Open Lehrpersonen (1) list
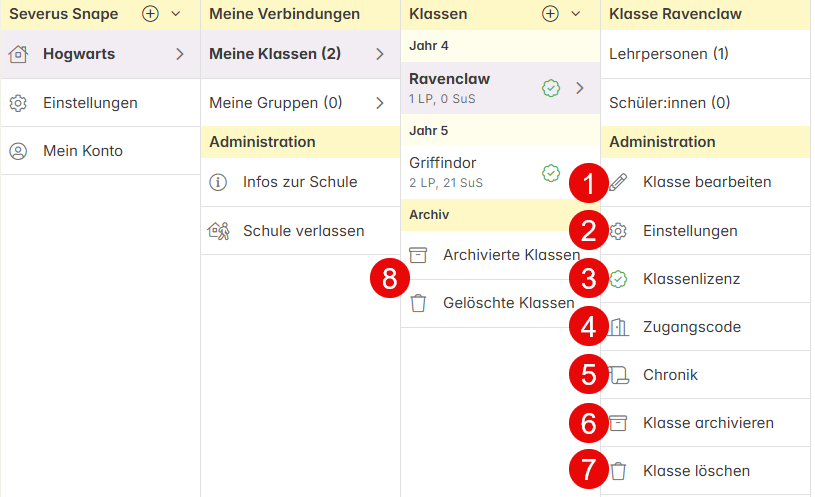The height and width of the screenshot is (497, 815). (705, 54)
